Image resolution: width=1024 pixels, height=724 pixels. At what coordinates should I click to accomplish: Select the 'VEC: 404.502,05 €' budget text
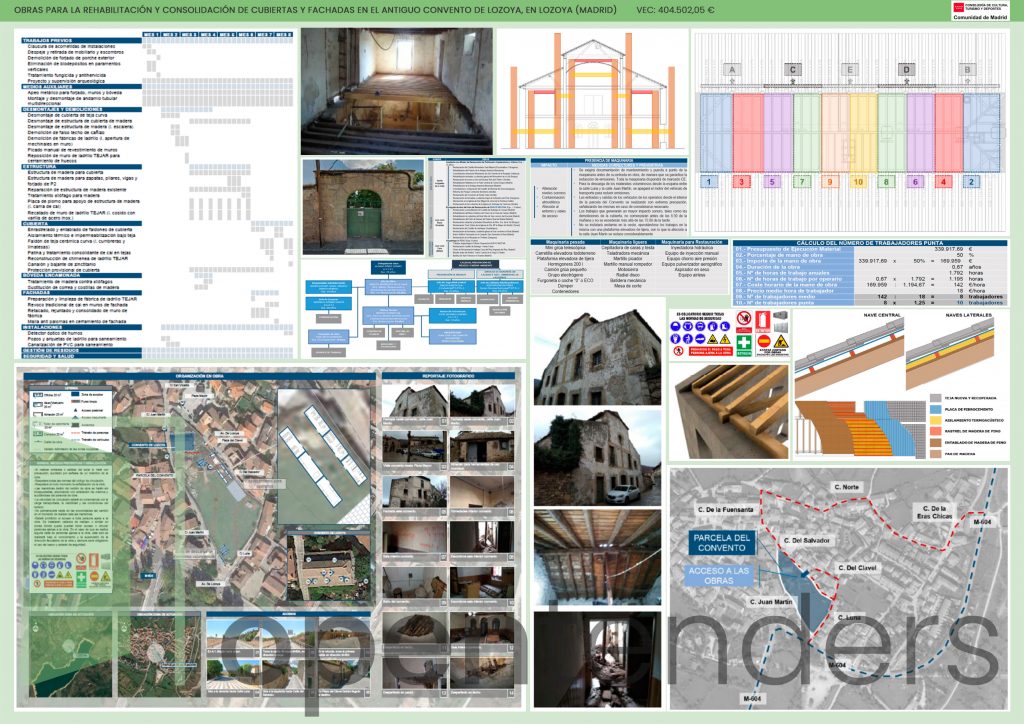tap(675, 10)
